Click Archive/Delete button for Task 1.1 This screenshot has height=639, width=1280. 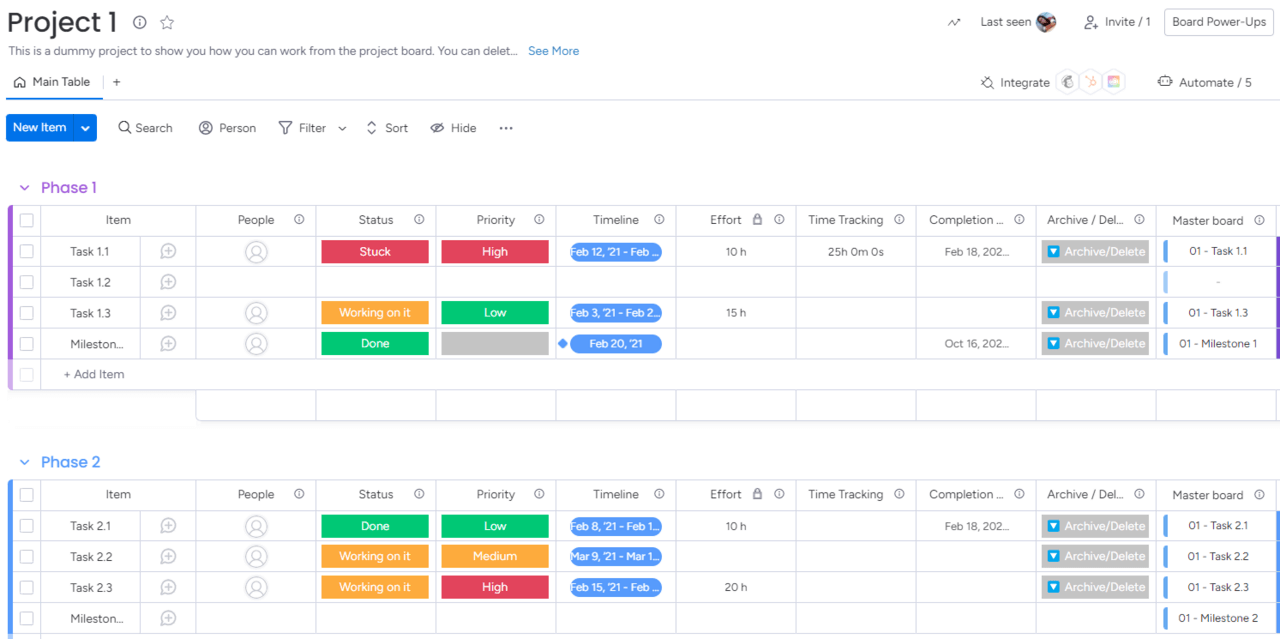pyautogui.click(x=1095, y=252)
